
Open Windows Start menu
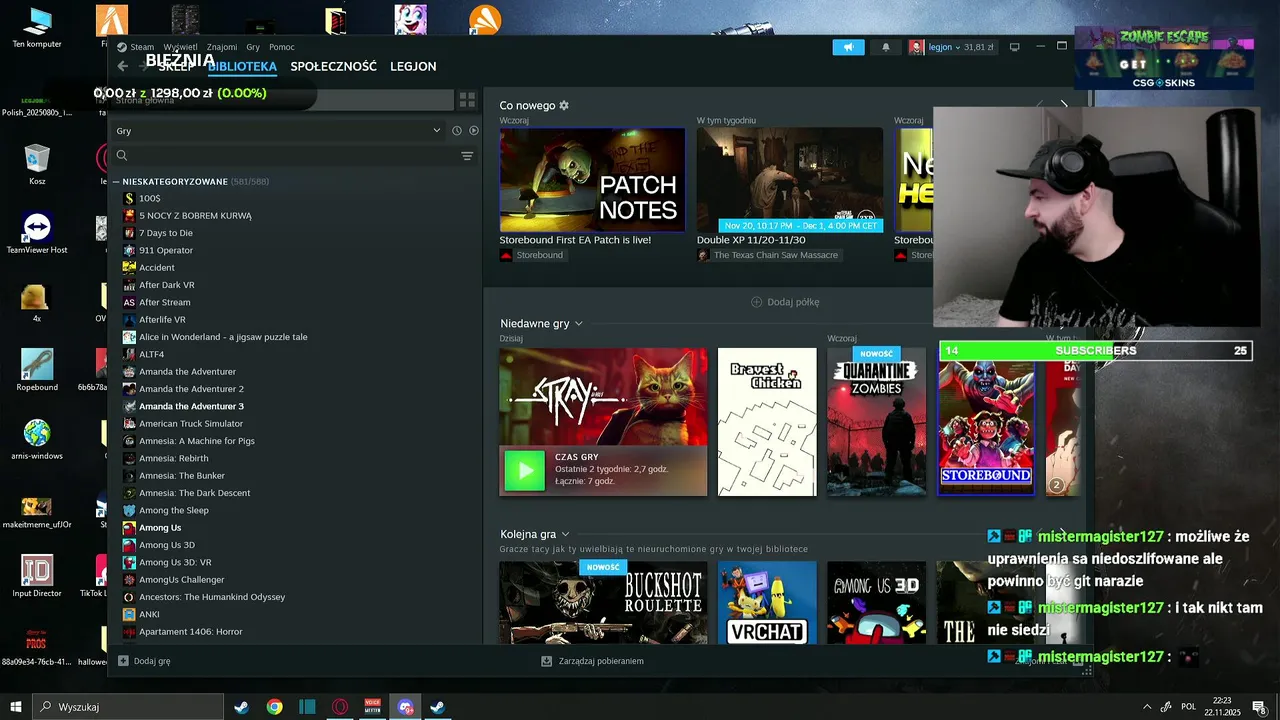coord(16,707)
